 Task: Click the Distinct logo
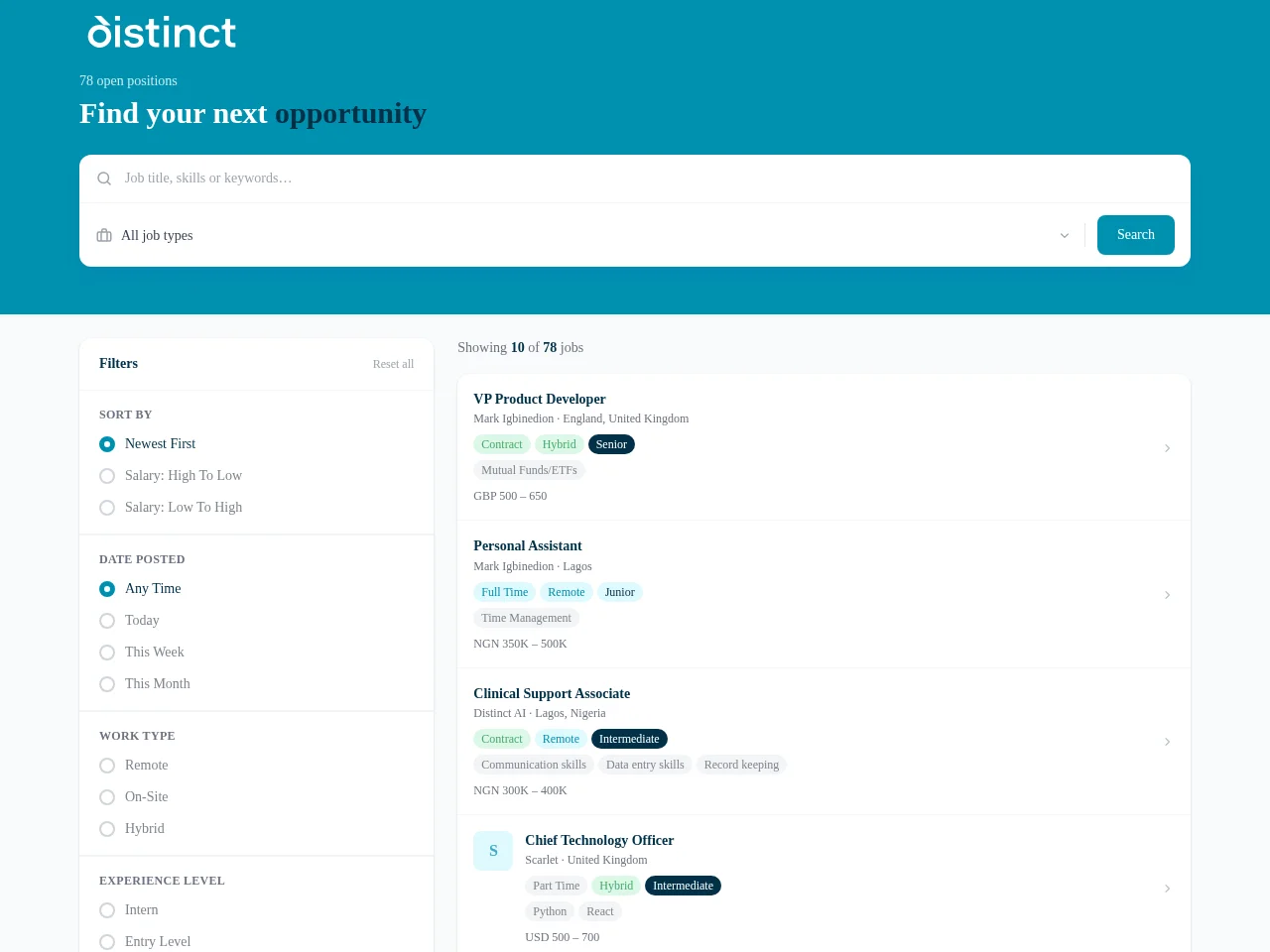click(162, 32)
